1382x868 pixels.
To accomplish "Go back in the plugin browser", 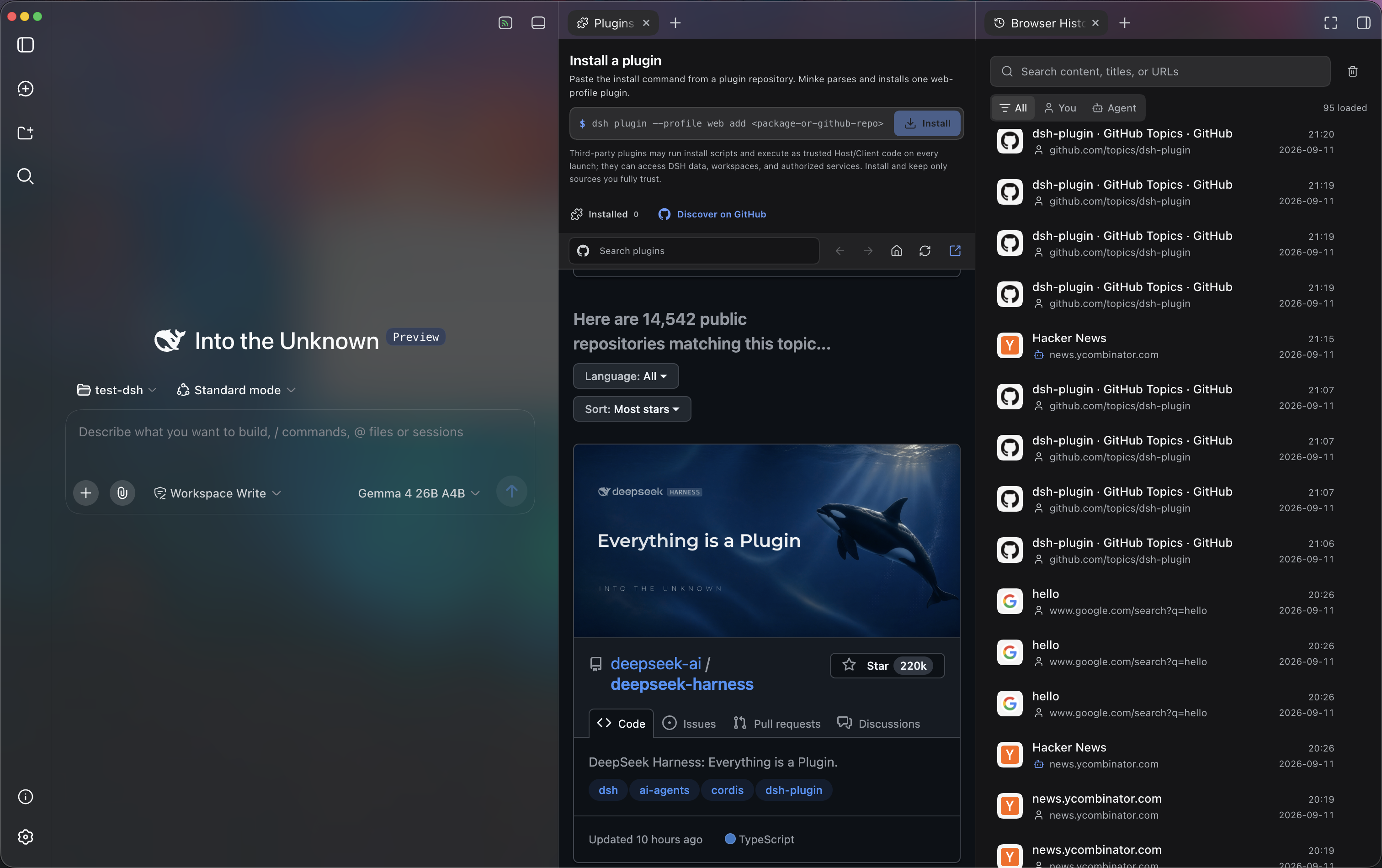I will coord(840,251).
